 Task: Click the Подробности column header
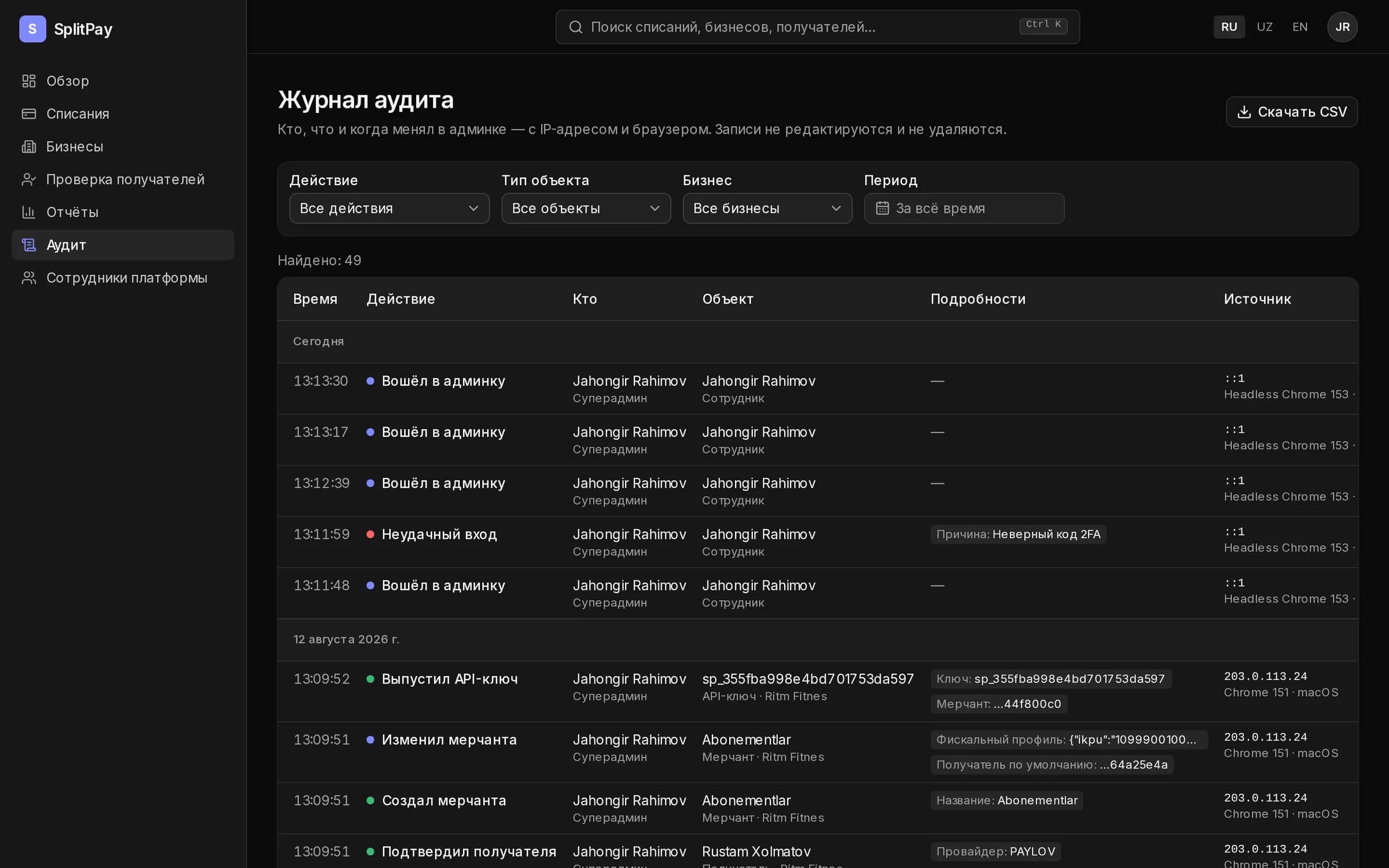[x=978, y=299]
